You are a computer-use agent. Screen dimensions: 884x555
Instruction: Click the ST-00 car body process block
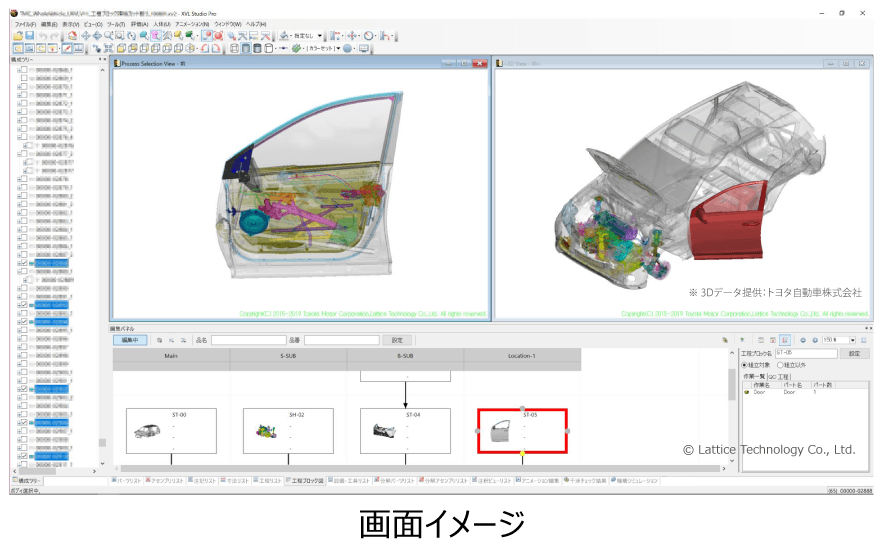pos(171,431)
